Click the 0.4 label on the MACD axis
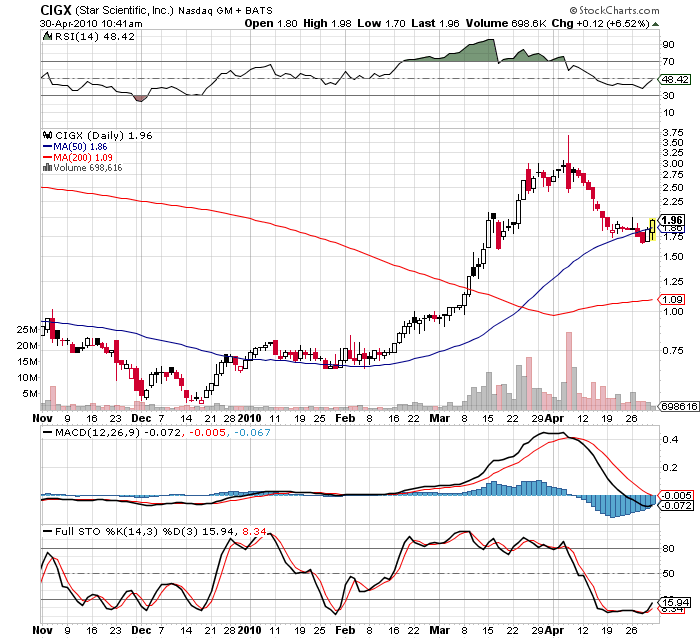The width and height of the screenshot is (700, 639). point(670,440)
